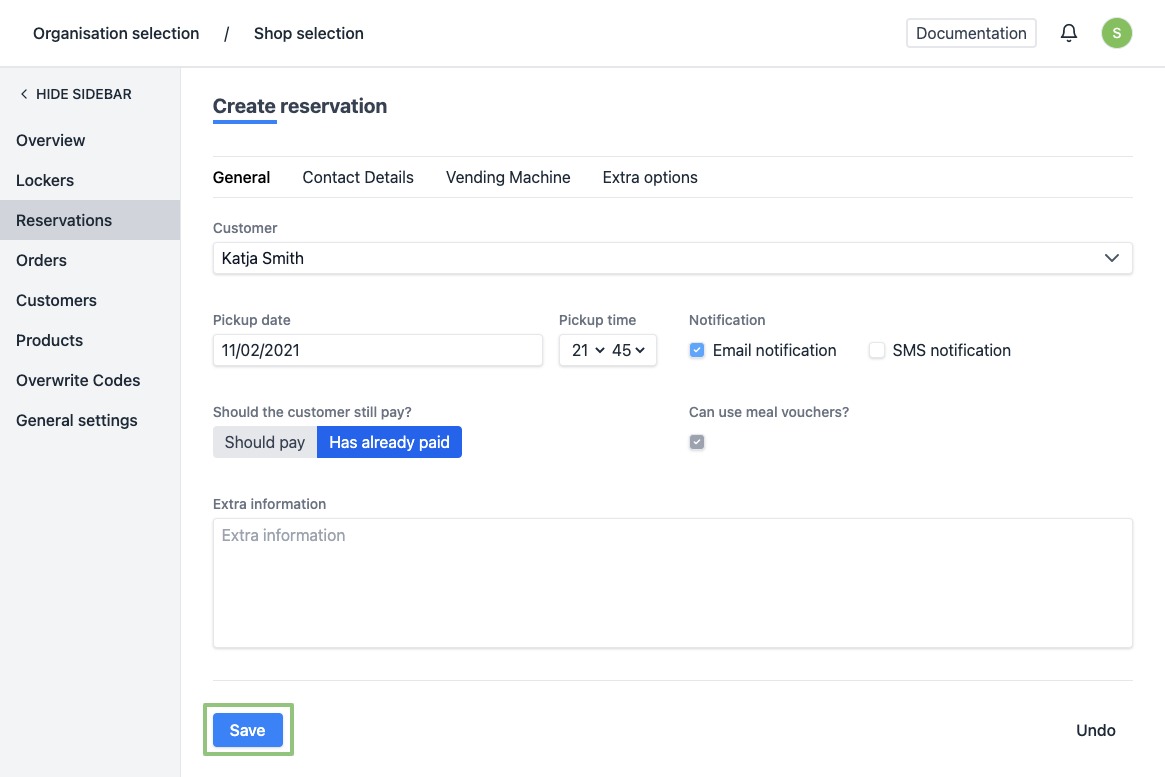Save the reservation
Image resolution: width=1165 pixels, height=777 pixels.
pyautogui.click(x=247, y=730)
